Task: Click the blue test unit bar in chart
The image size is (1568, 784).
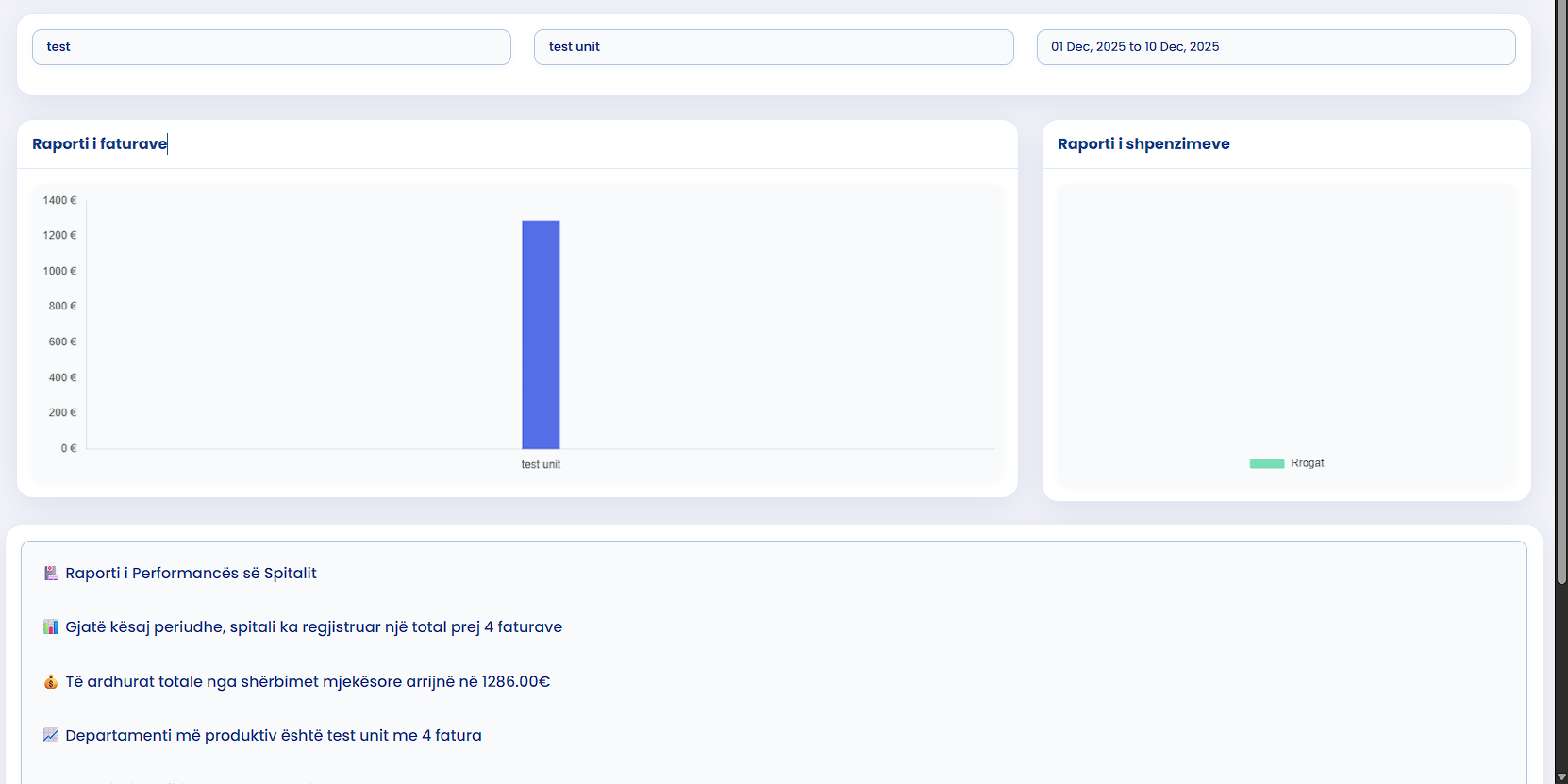Action: pyautogui.click(x=541, y=335)
